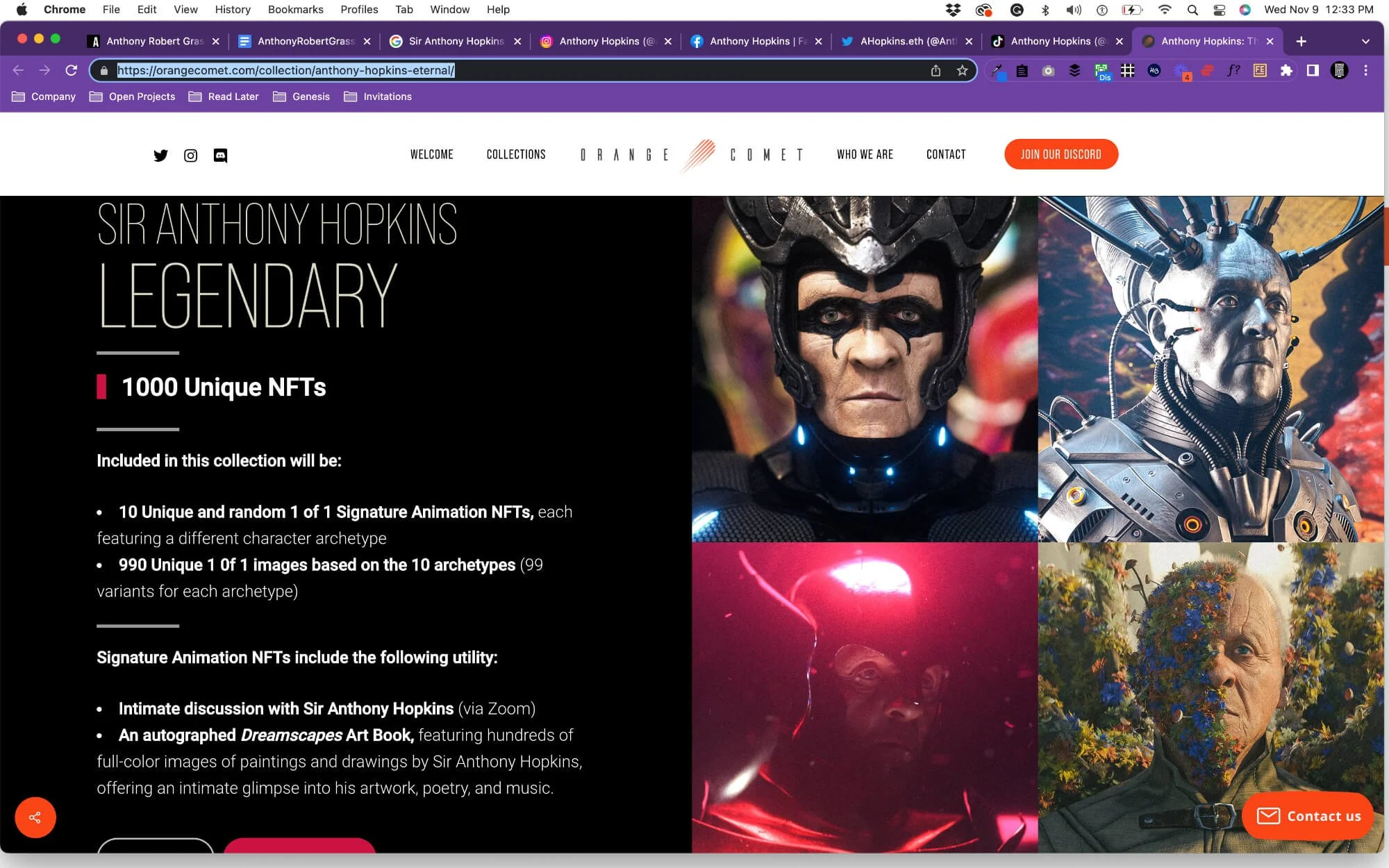Open the Collections nav link
This screenshot has height=868, width=1389.
click(x=516, y=154)
